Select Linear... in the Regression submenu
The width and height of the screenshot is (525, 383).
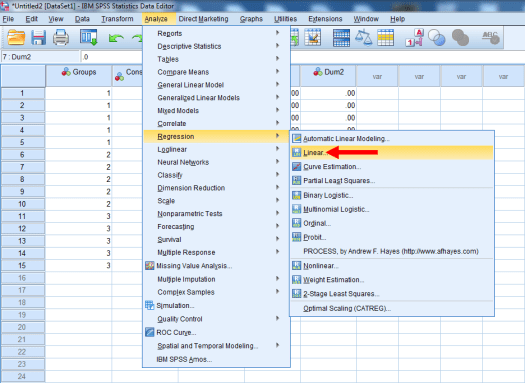coord(392,153)
